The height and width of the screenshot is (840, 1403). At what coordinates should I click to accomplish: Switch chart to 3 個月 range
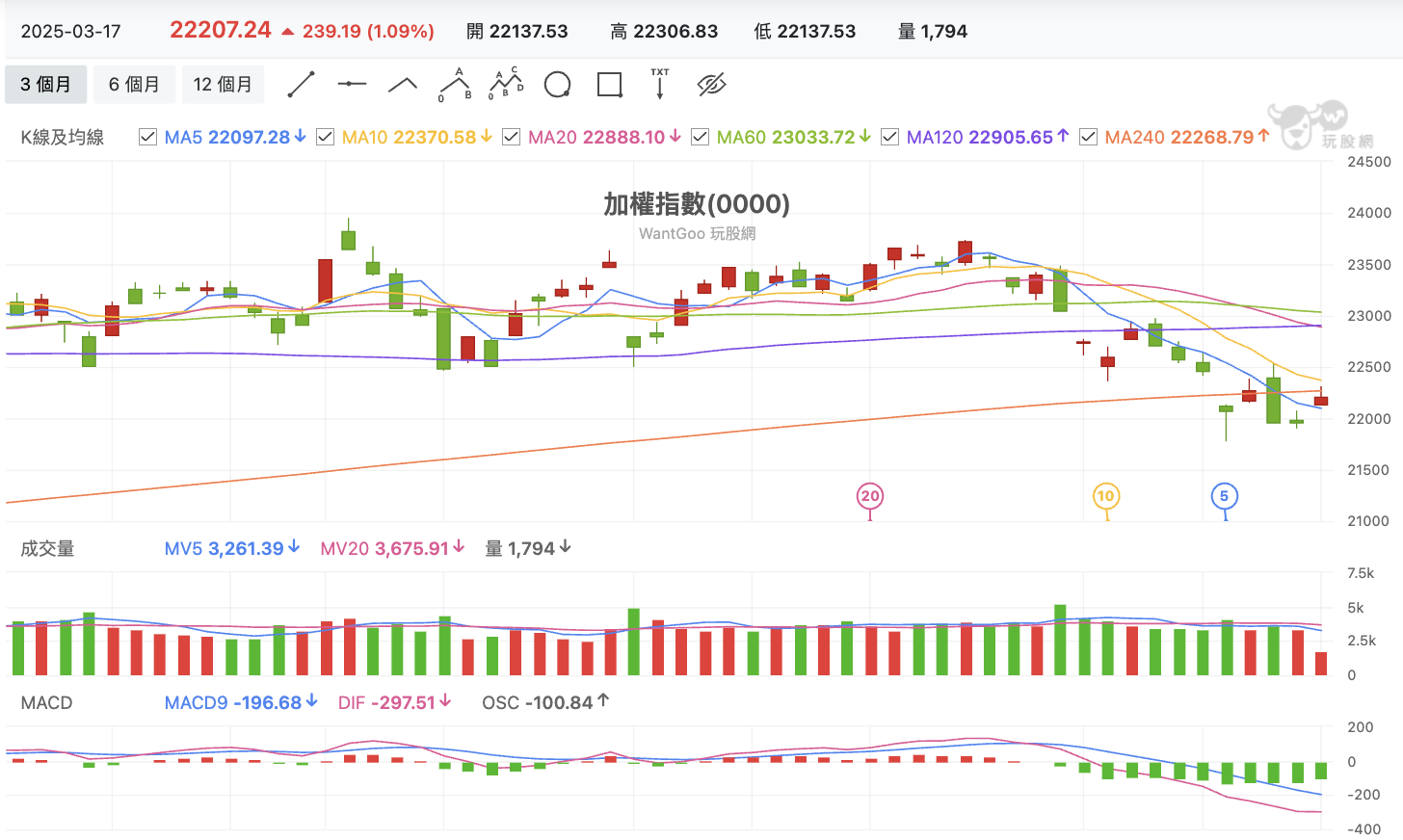[46, 85]
